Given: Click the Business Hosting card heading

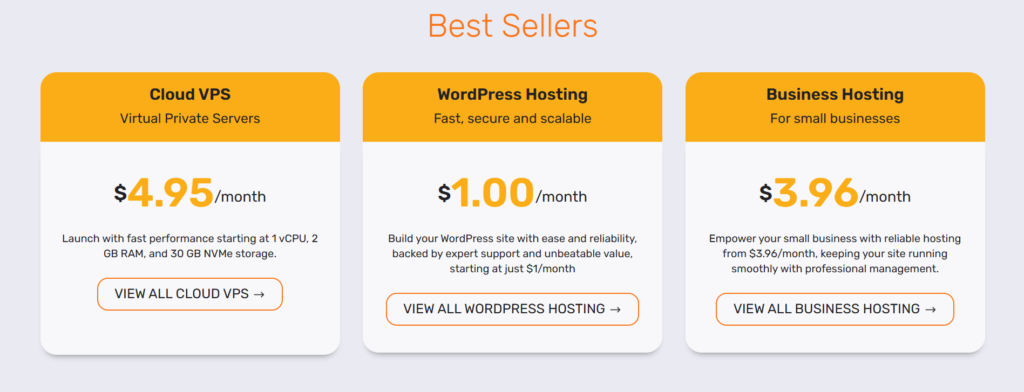Looking at the screenshot, I should click(x=835, y=95).
